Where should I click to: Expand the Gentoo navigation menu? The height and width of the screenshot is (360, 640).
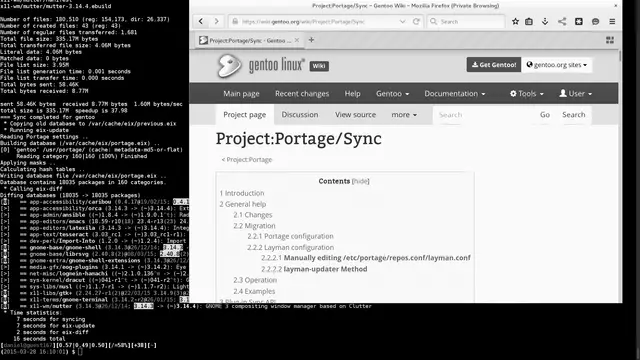[392, 93]
